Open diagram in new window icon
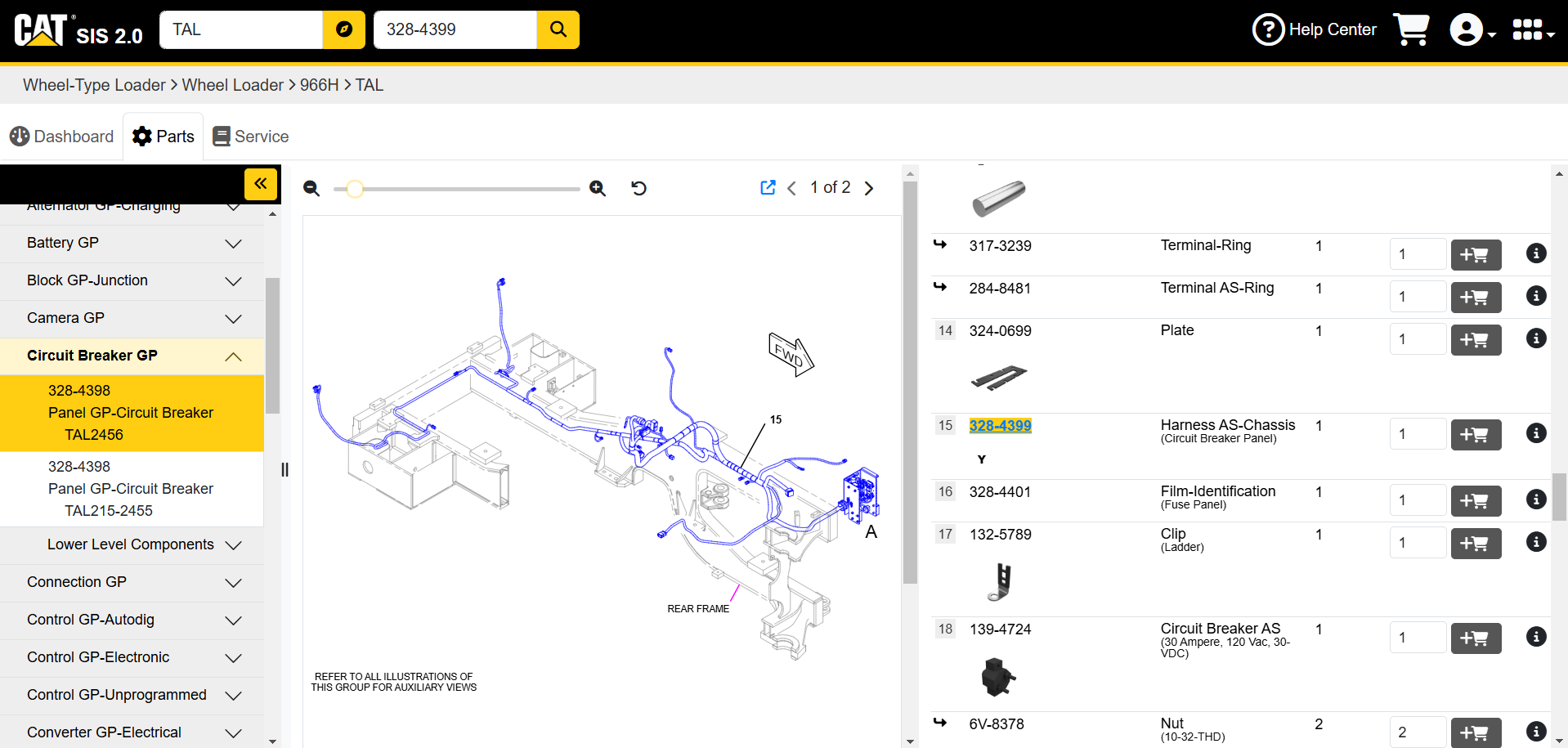This screenshot has height=748, width=1568. pyautogui.click(x=768, y=188)
